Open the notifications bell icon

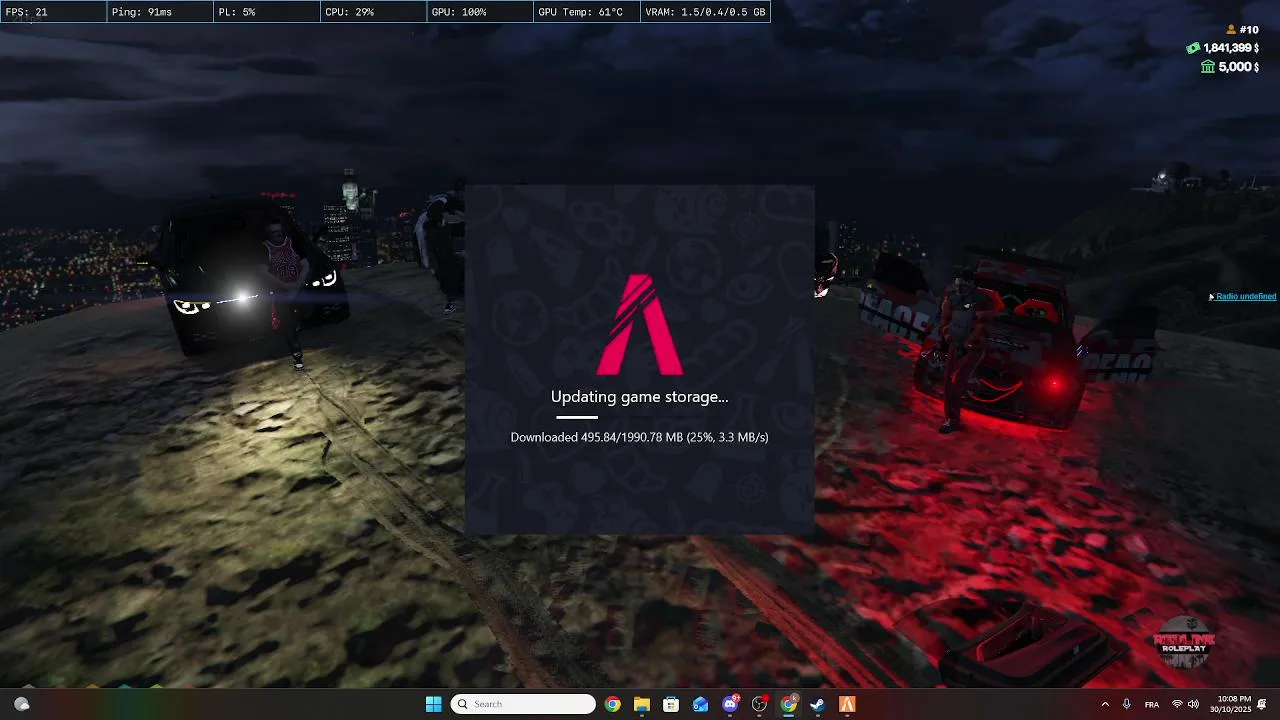coord(1263,704)
